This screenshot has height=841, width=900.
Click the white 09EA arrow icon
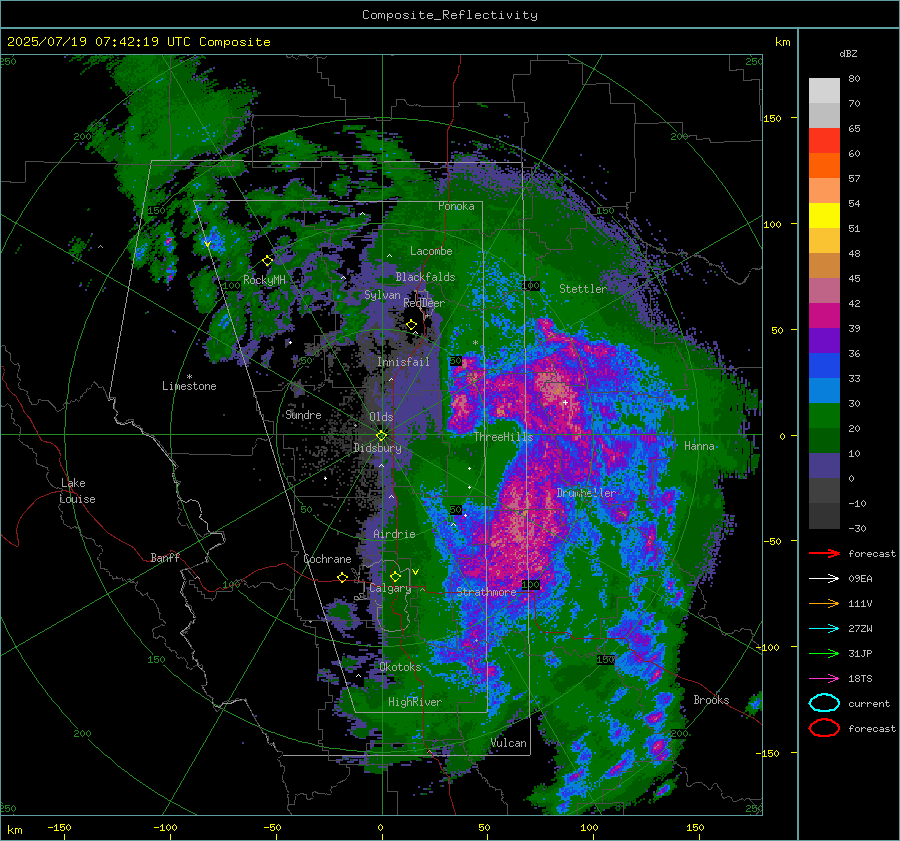pos(824,579)
